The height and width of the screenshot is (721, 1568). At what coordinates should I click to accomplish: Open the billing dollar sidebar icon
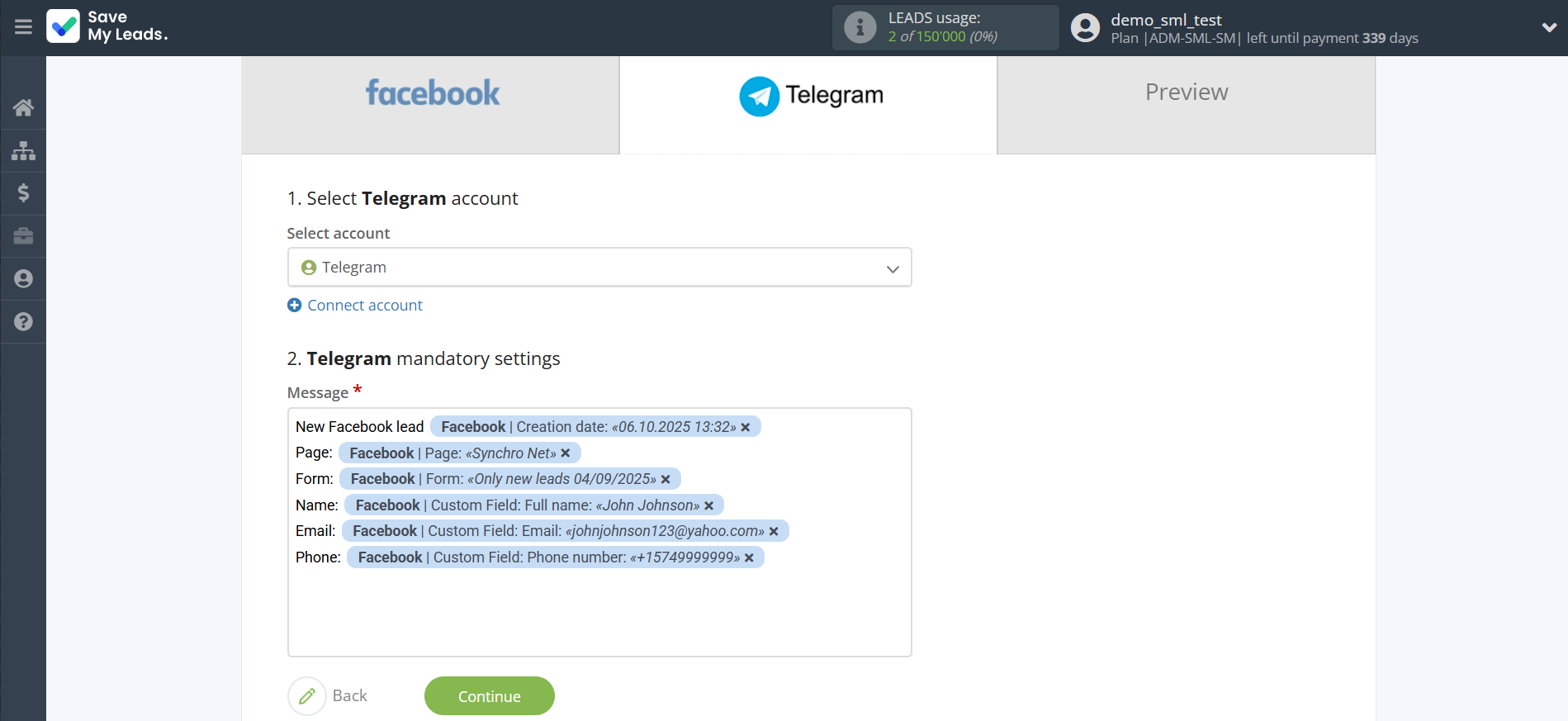23,193
